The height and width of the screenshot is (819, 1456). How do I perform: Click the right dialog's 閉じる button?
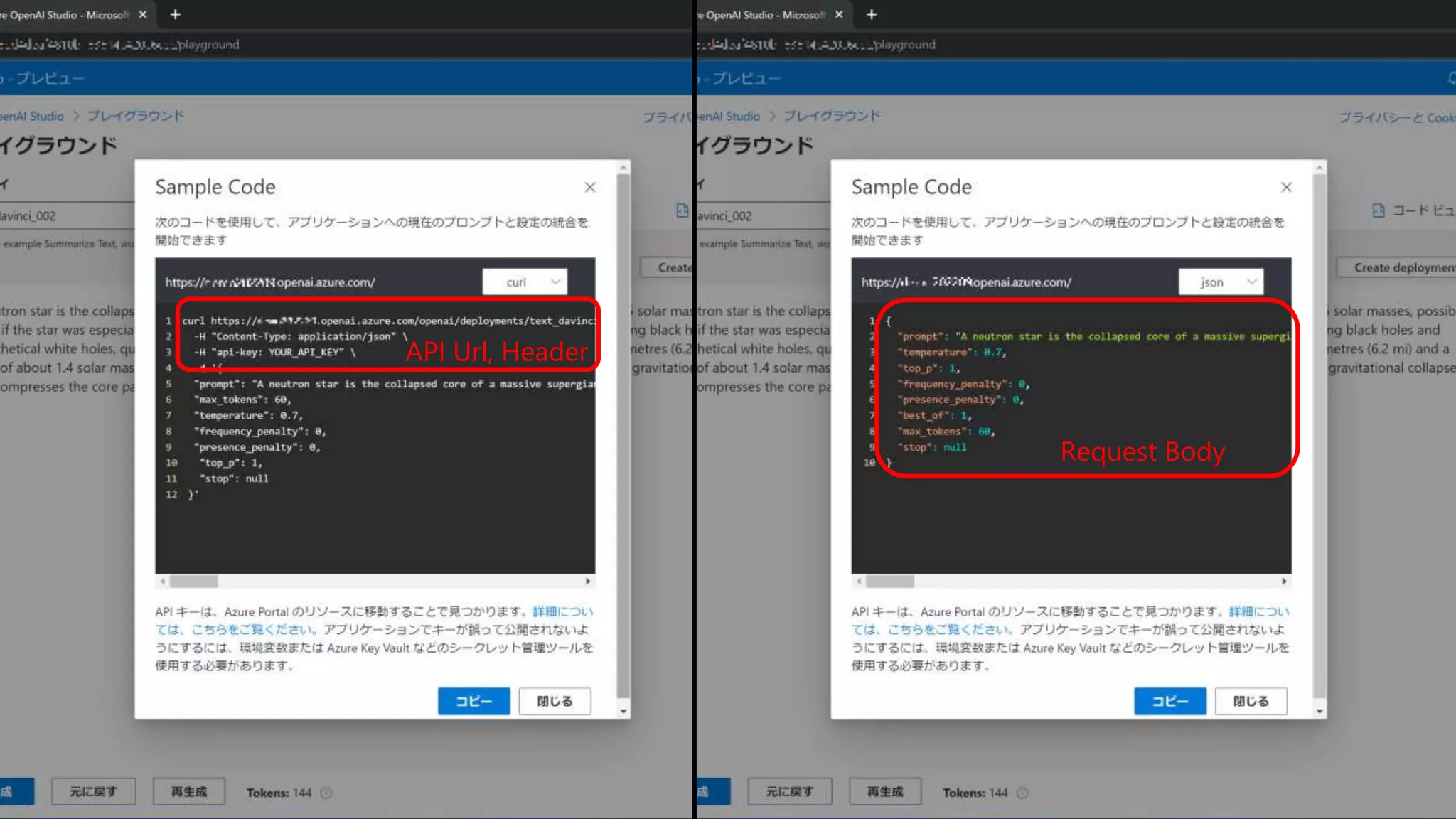click(1251, 701)
